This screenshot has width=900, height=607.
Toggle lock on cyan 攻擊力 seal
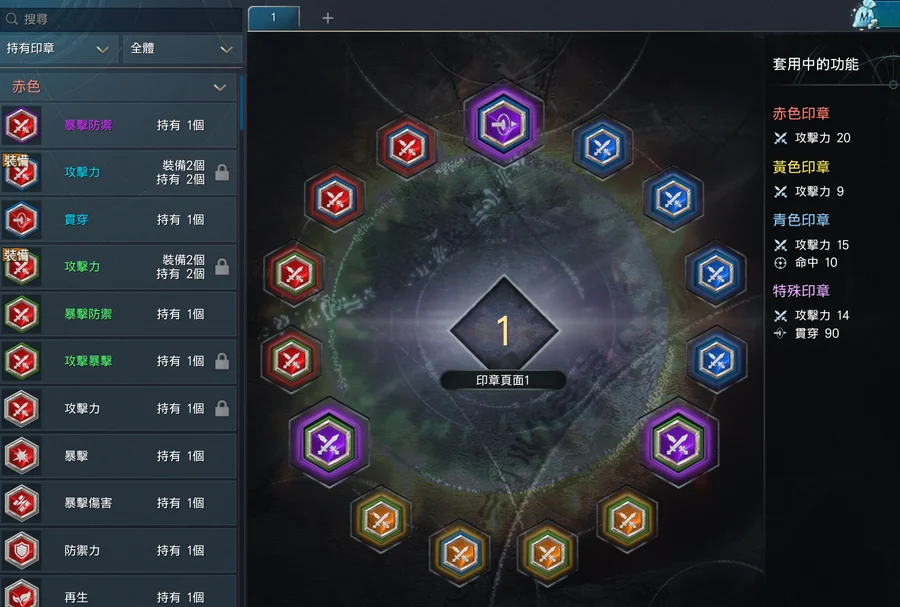[x=222, y=172]
